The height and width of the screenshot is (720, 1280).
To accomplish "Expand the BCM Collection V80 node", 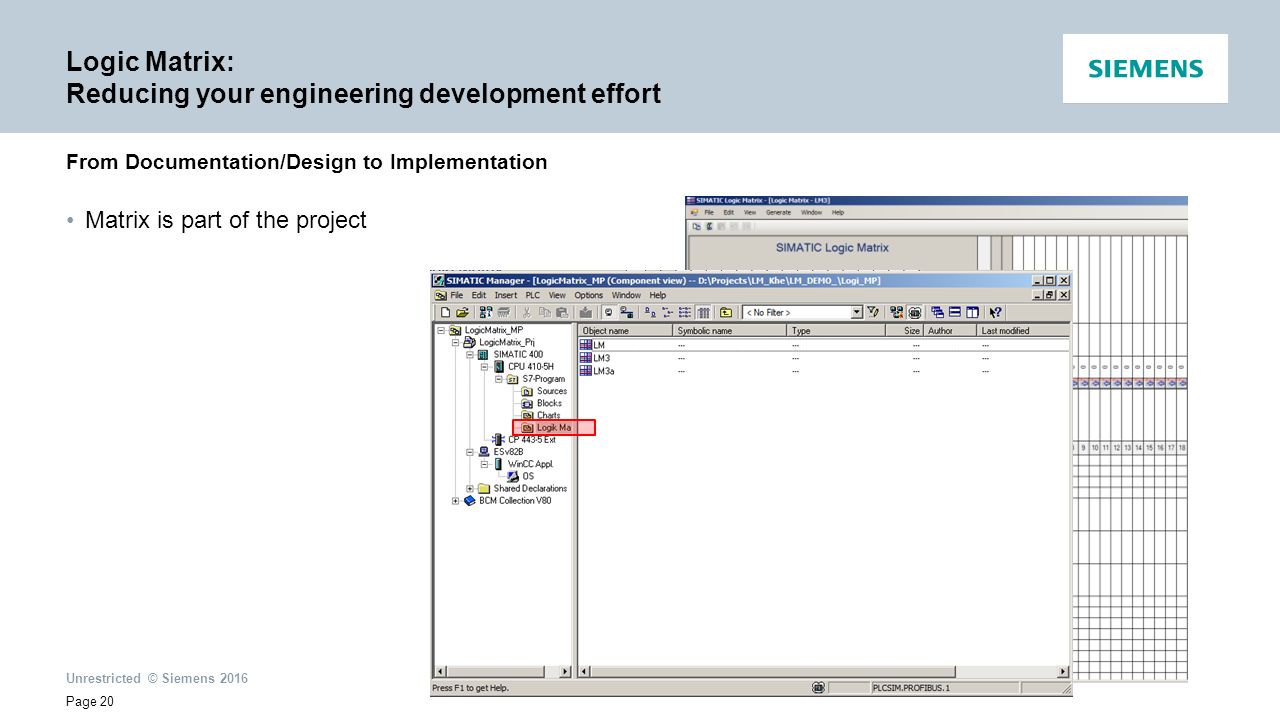I will point(455,500).
